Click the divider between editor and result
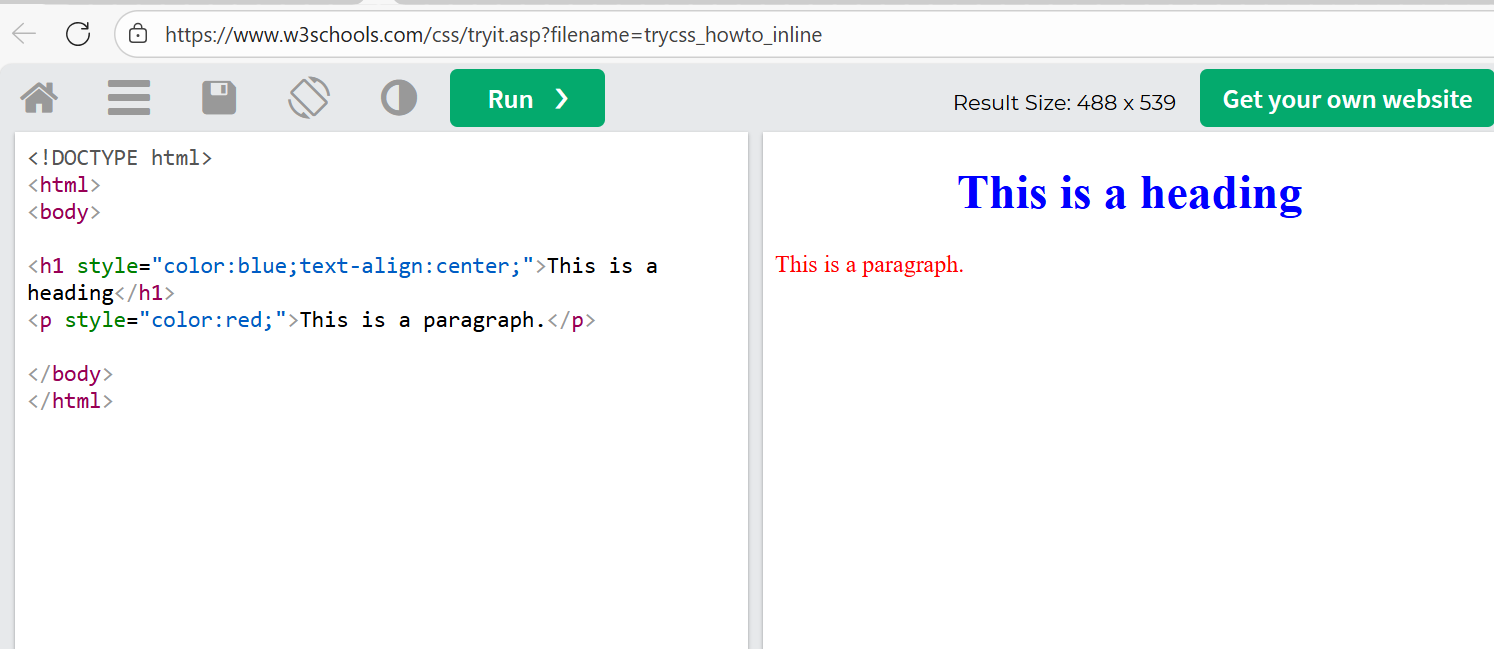 (755, 390)
